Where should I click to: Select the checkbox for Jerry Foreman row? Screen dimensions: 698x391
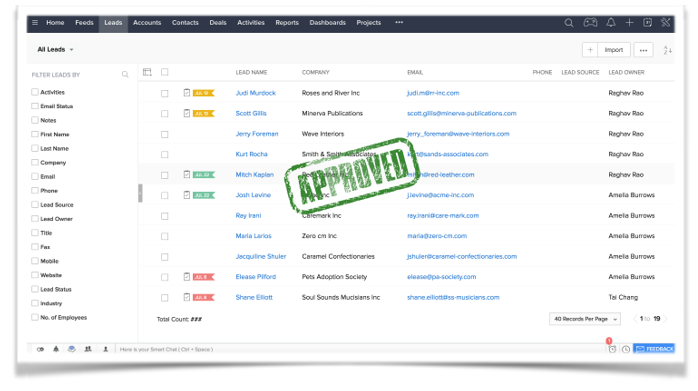[165, 134]
